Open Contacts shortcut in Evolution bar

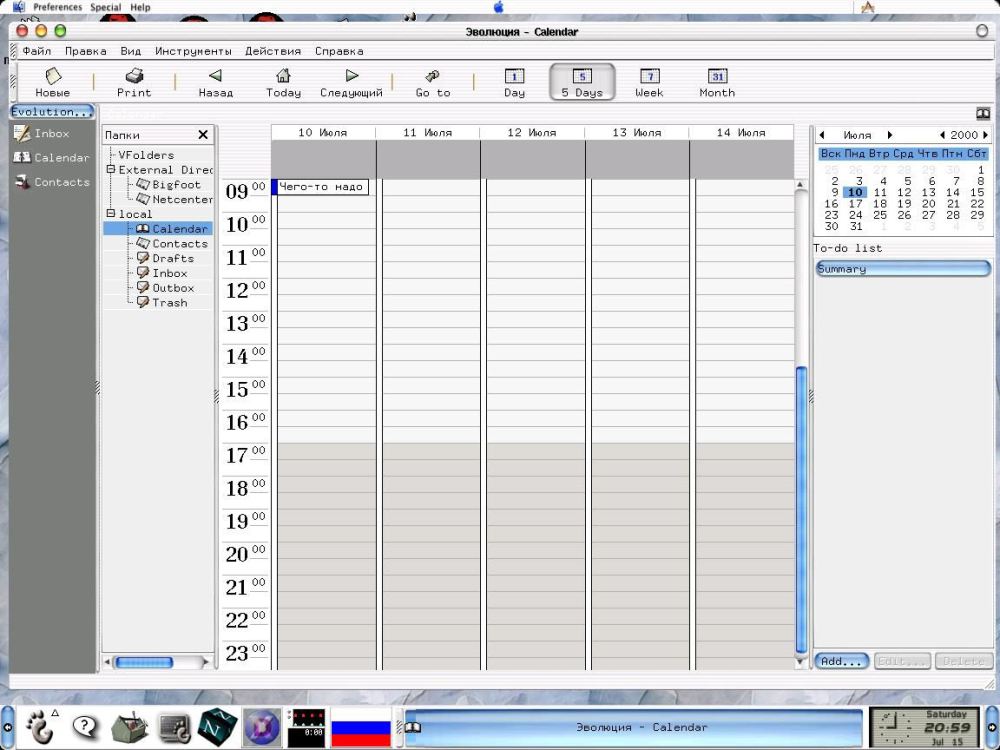click(x=52, y=182)
